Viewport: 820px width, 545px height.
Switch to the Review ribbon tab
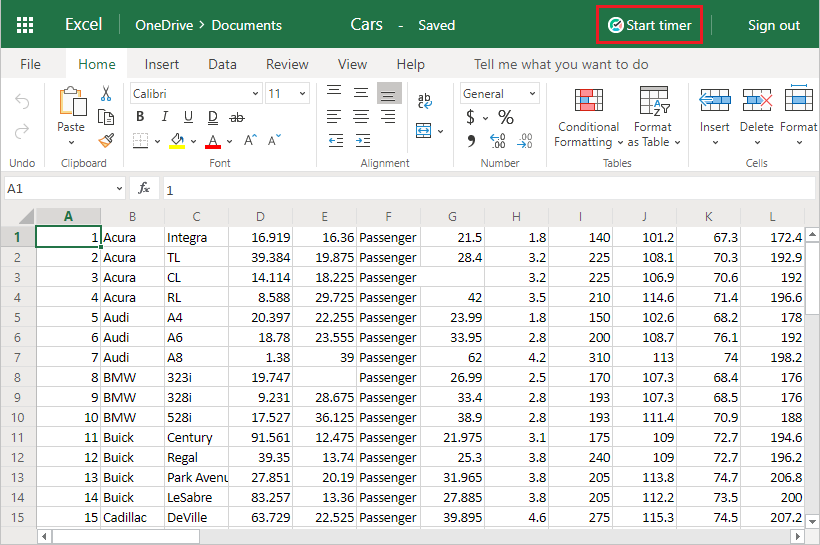287,64
